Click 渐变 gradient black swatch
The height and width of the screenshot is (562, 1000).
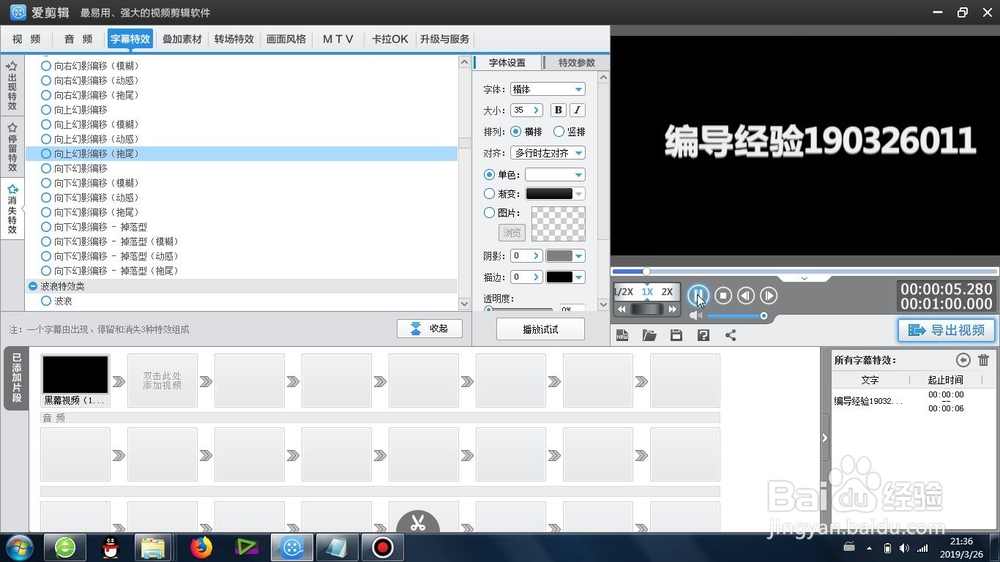tap(549, 194)
